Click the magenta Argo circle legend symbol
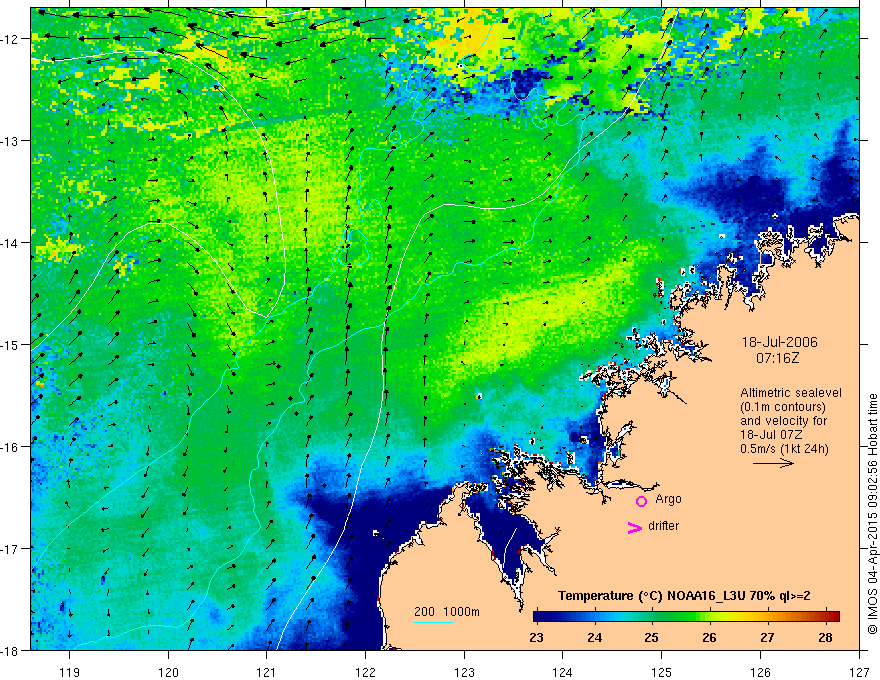The height and width of the screenshot is (680, 880). pos(641,501)
